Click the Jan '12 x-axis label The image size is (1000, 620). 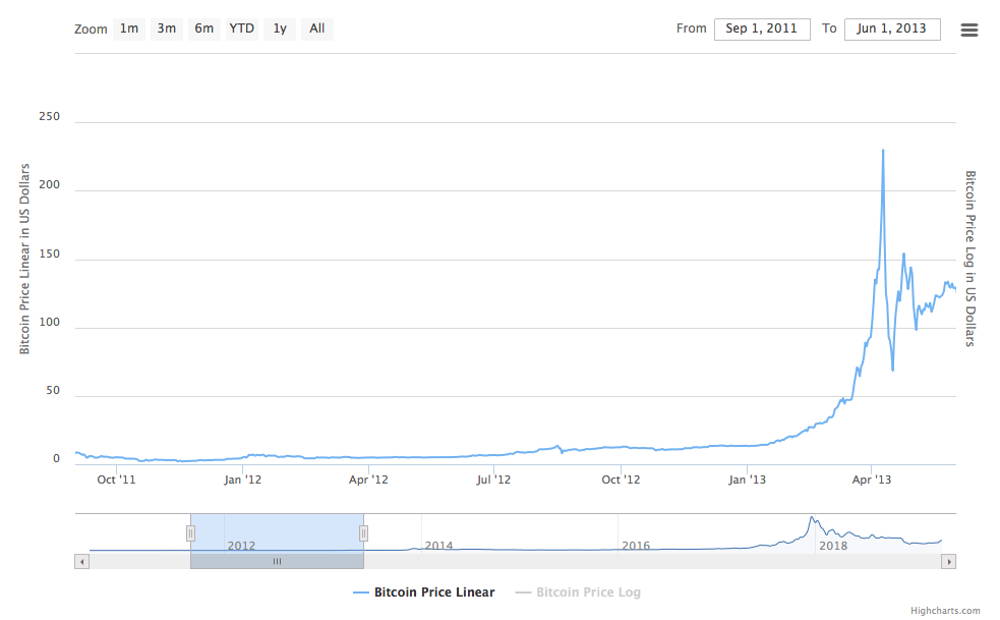[x=242, y=480]
